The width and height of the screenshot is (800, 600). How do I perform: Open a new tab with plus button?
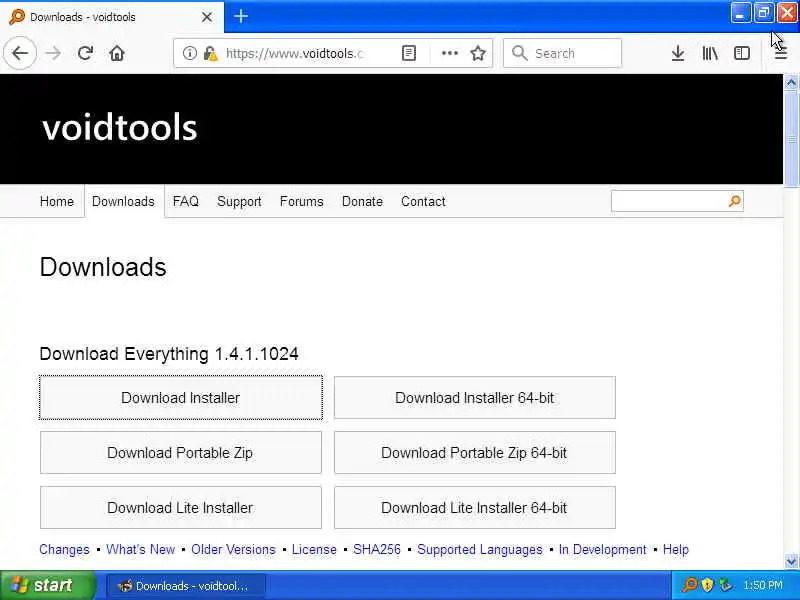[x=241, y=17]
